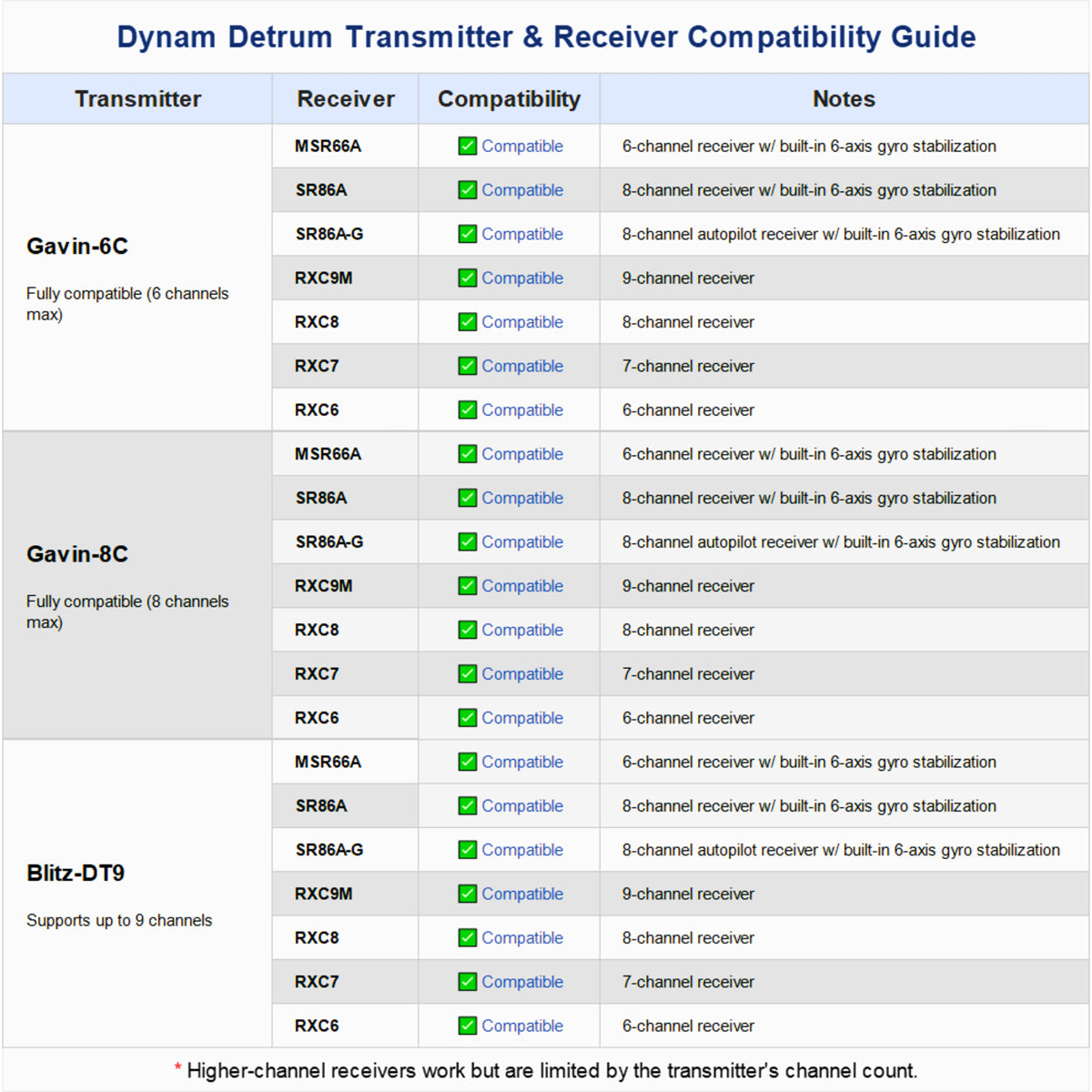Click the checkmark next to SR86A-G under Blitz-DT9

pyautogui.click(x=467, y=850)
